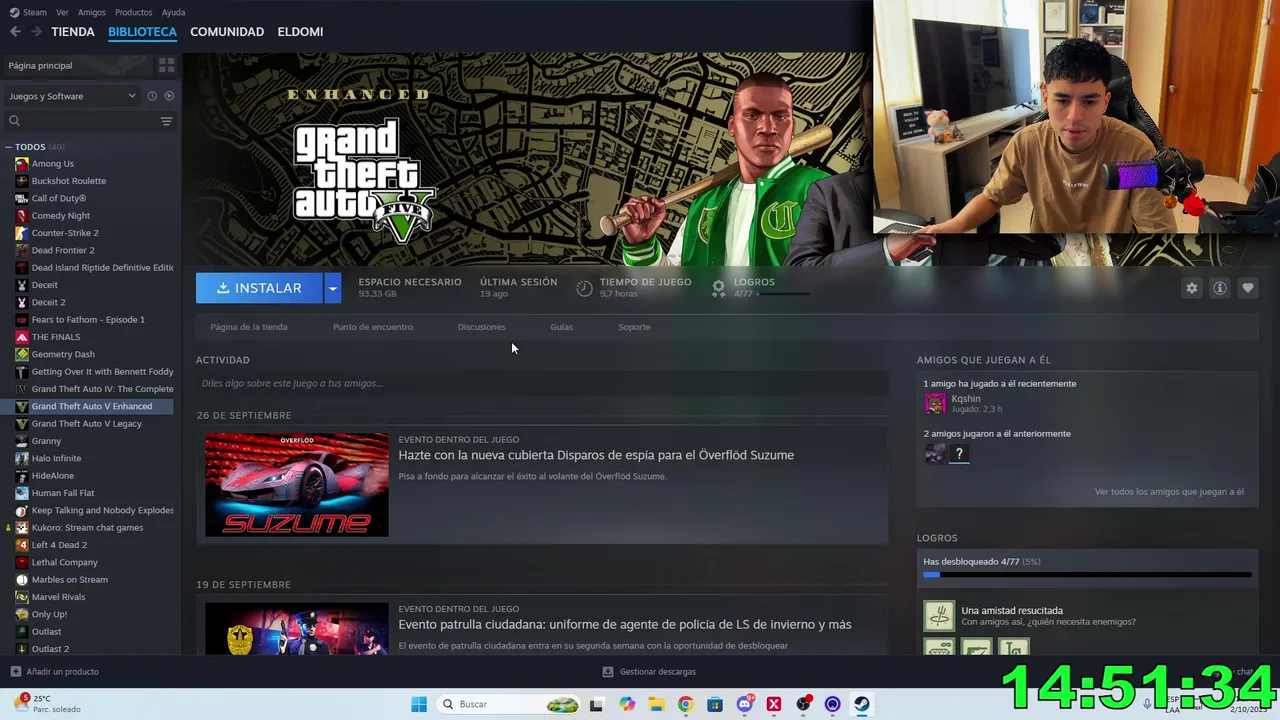Navigate back with the left arrow

point(15,32)
